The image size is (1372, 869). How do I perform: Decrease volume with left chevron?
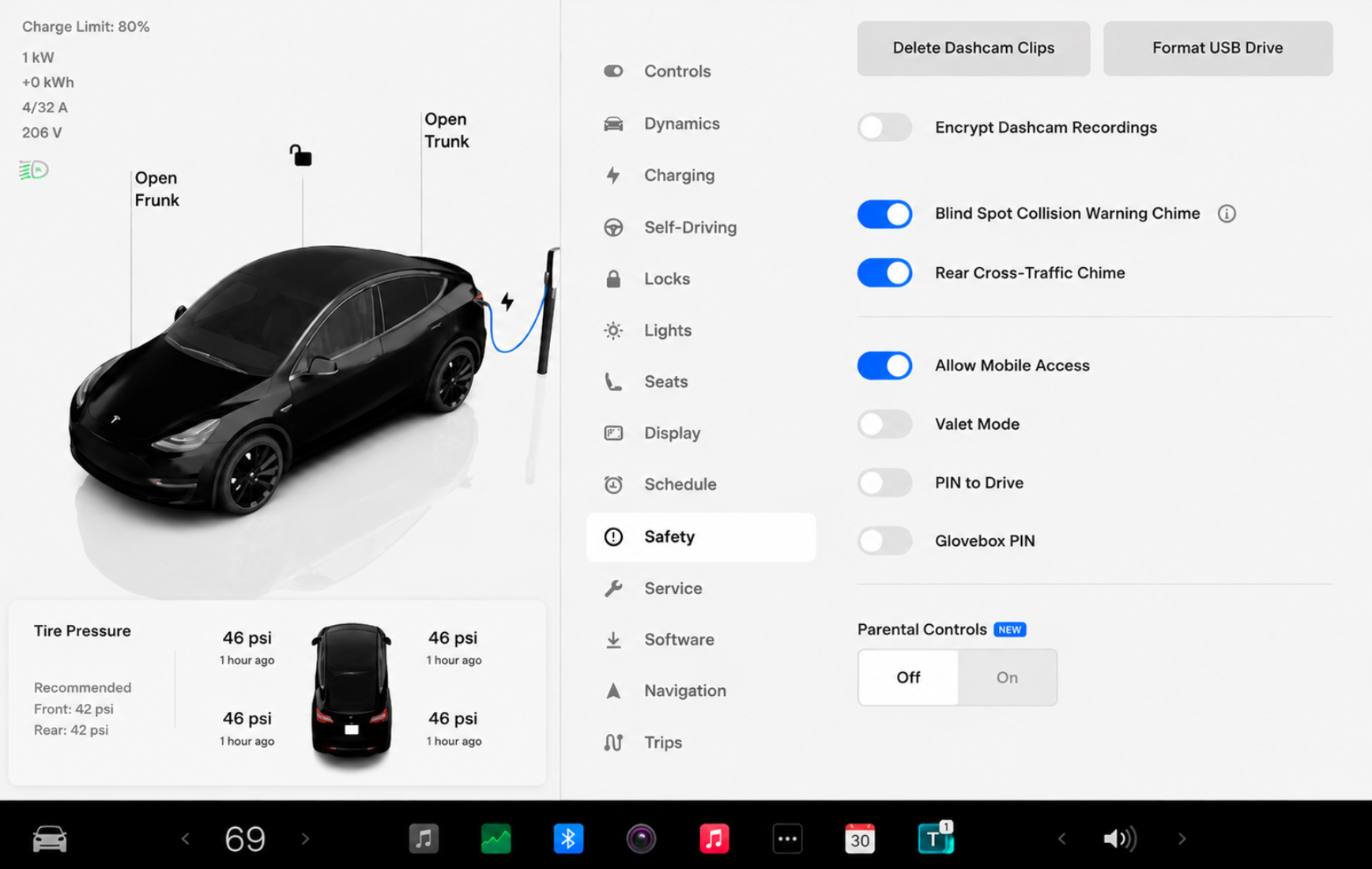pyautogui.click(x=1061, y=838)
